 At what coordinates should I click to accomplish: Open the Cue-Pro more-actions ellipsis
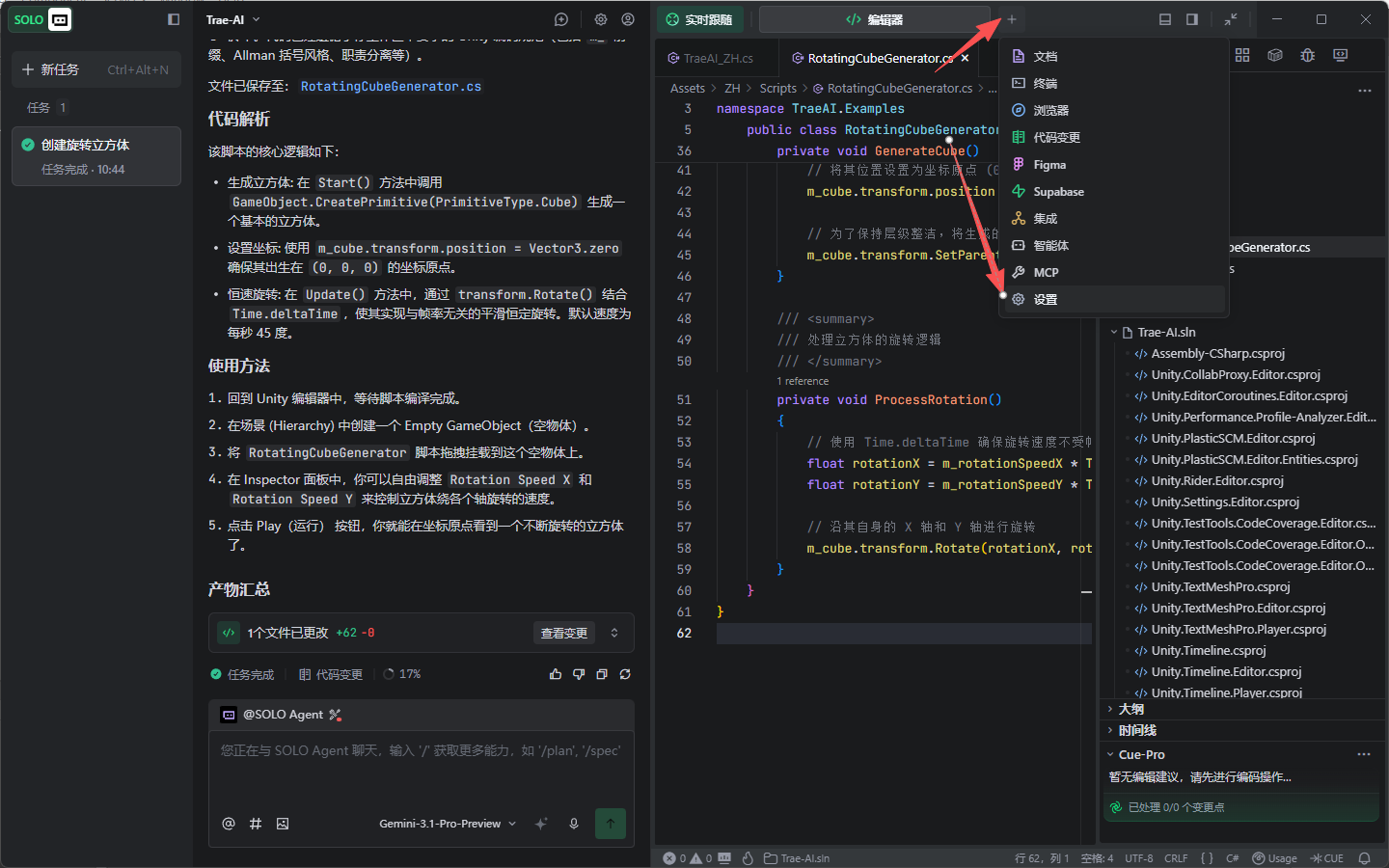[x=1364, y=754]
